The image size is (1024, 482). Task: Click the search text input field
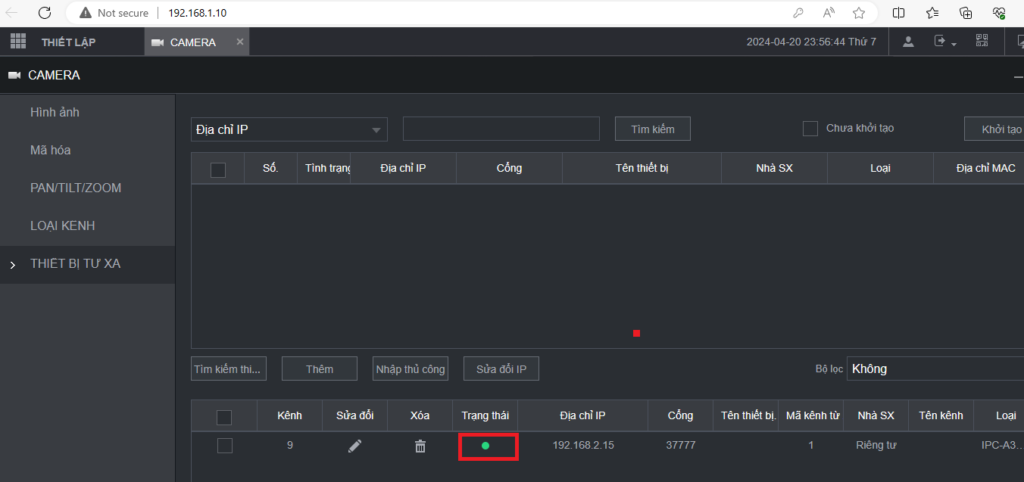pyautogui.click(x=500, y=129)
